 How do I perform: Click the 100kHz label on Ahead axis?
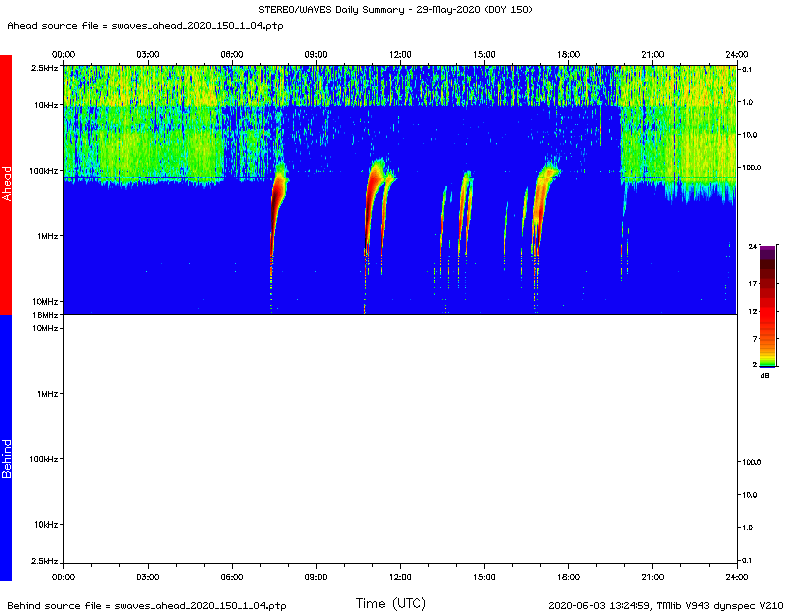44,171
